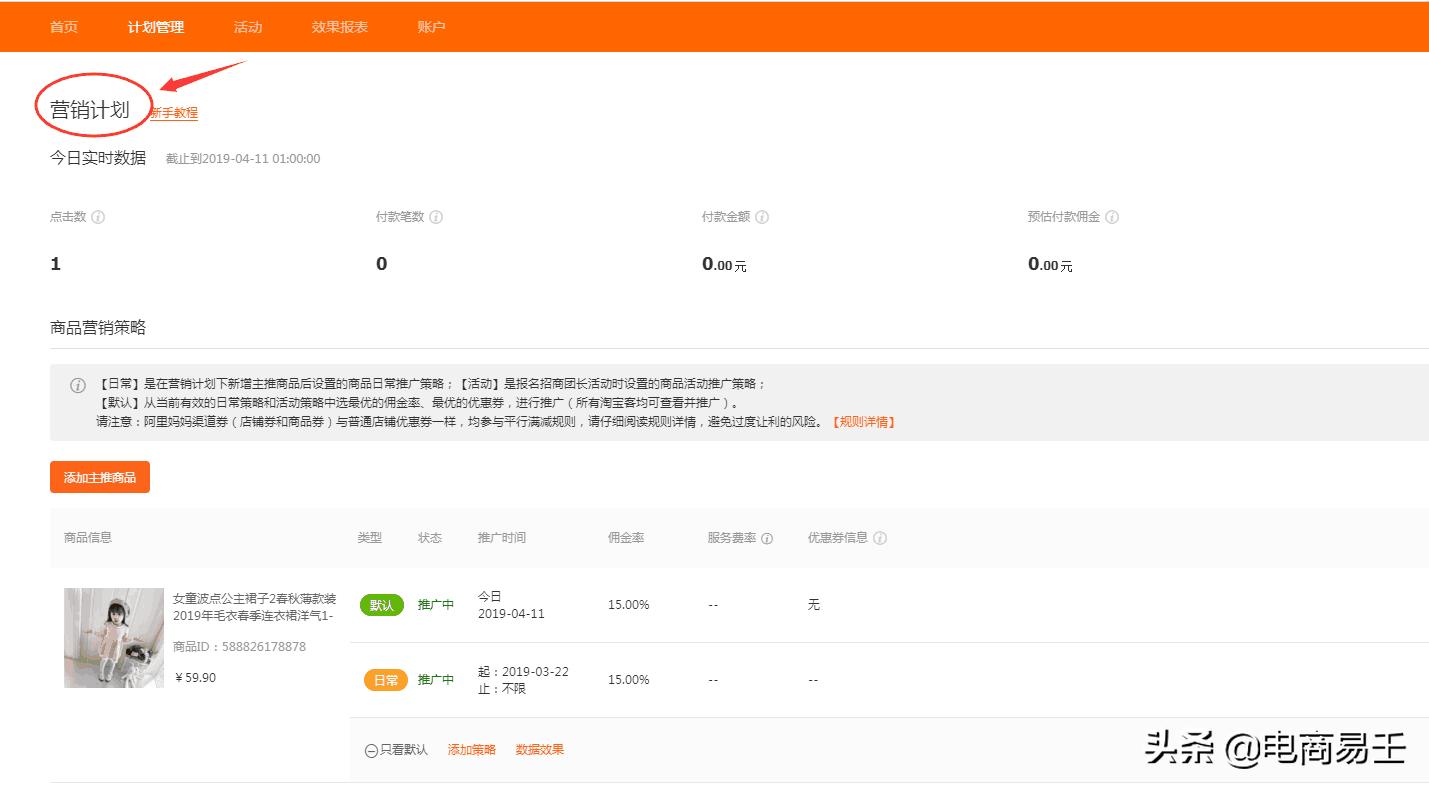
Task: Open the 付款笔数 info tooltip icon
Action: tap(436, 216)
